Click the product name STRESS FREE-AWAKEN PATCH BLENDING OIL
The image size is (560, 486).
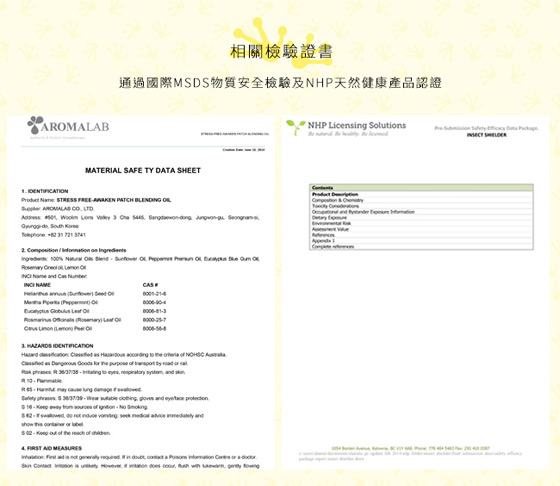[x=114, y=200]
